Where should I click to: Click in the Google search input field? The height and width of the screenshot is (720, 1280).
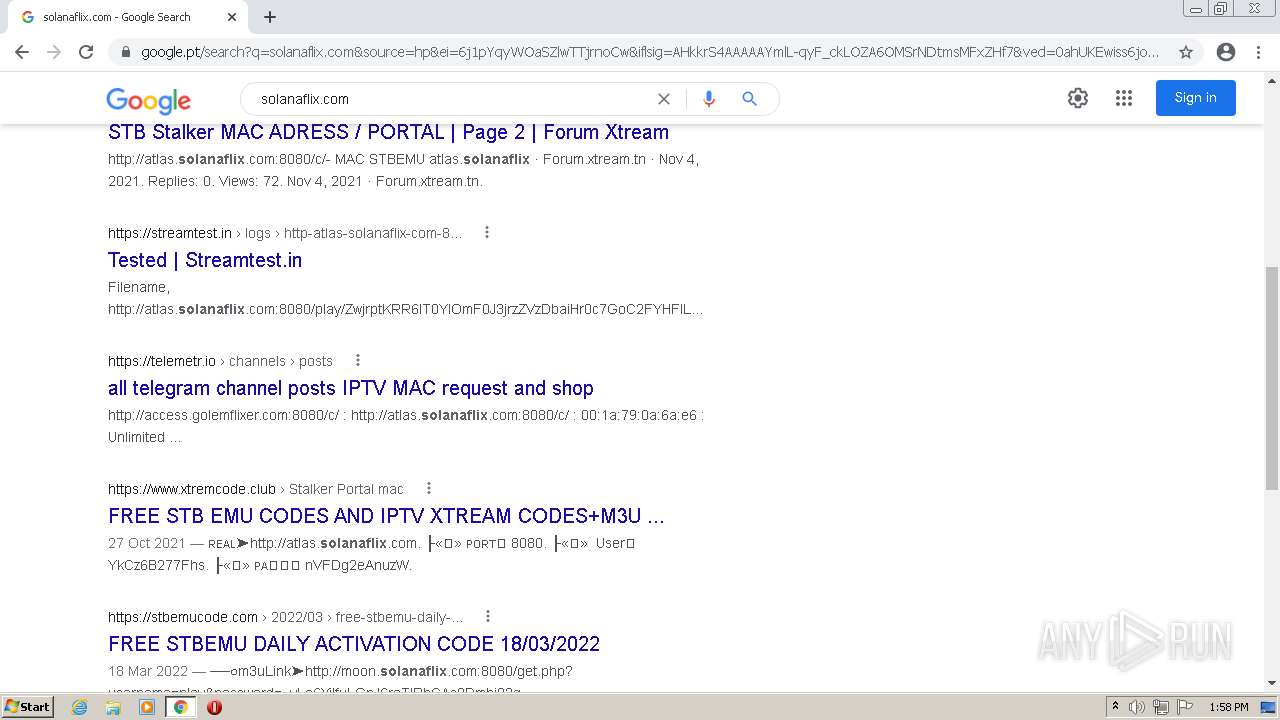click(x=450, y=99)
